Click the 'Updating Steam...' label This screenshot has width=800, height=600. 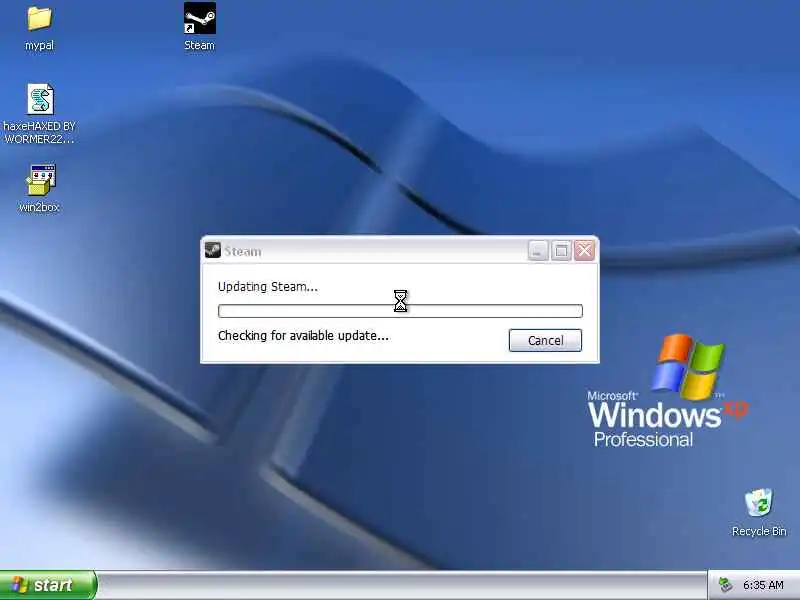(267, 287)
